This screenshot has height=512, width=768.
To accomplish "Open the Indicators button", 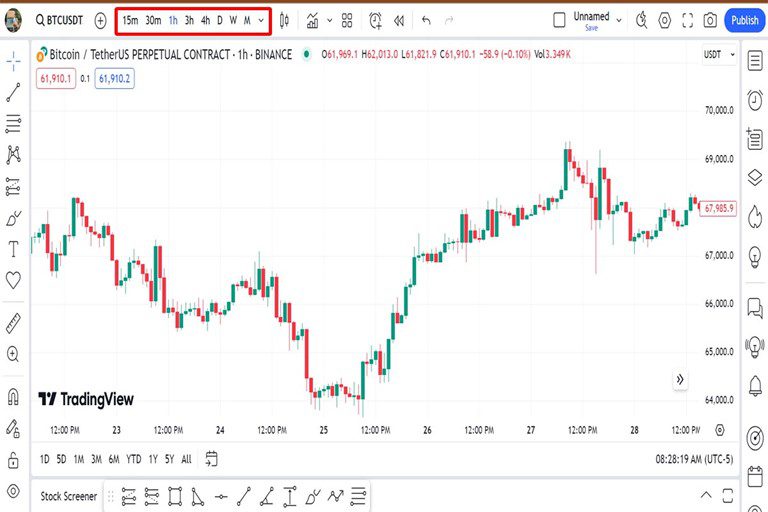I will point(312,21).
